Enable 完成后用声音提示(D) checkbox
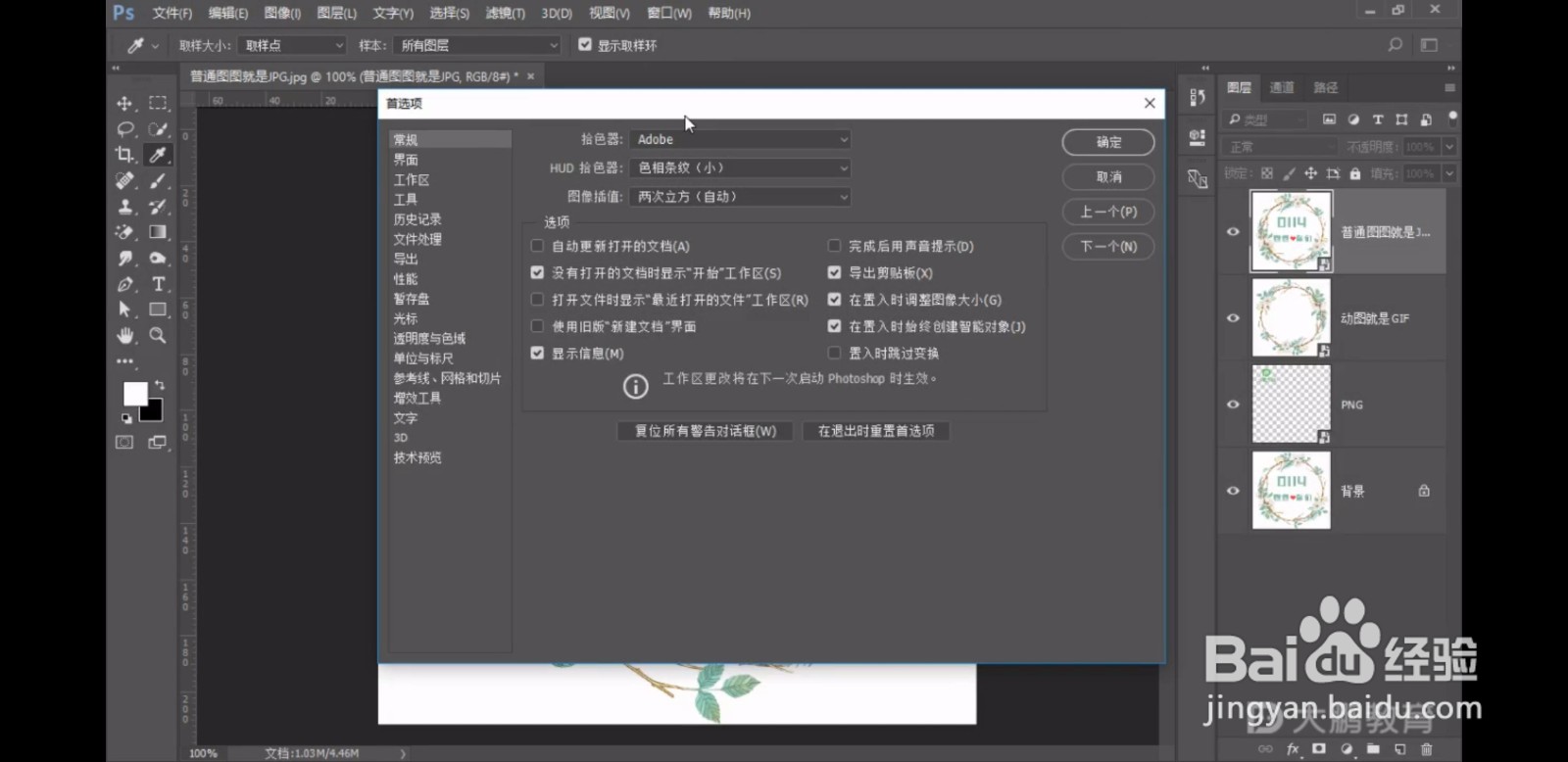This screenshot has height=762, width=1568. [x=834, y=246]
